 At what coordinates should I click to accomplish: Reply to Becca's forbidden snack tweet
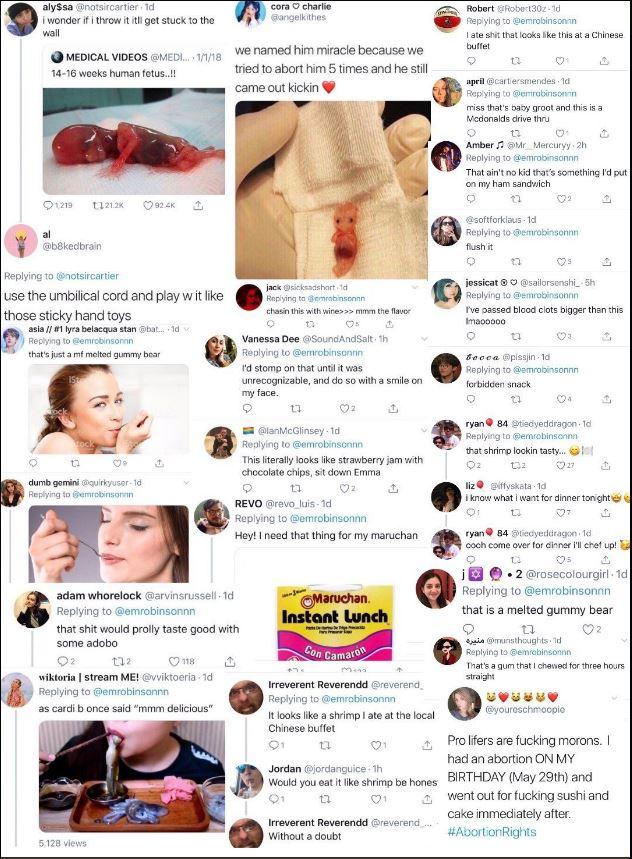click(x=471, y=399)
